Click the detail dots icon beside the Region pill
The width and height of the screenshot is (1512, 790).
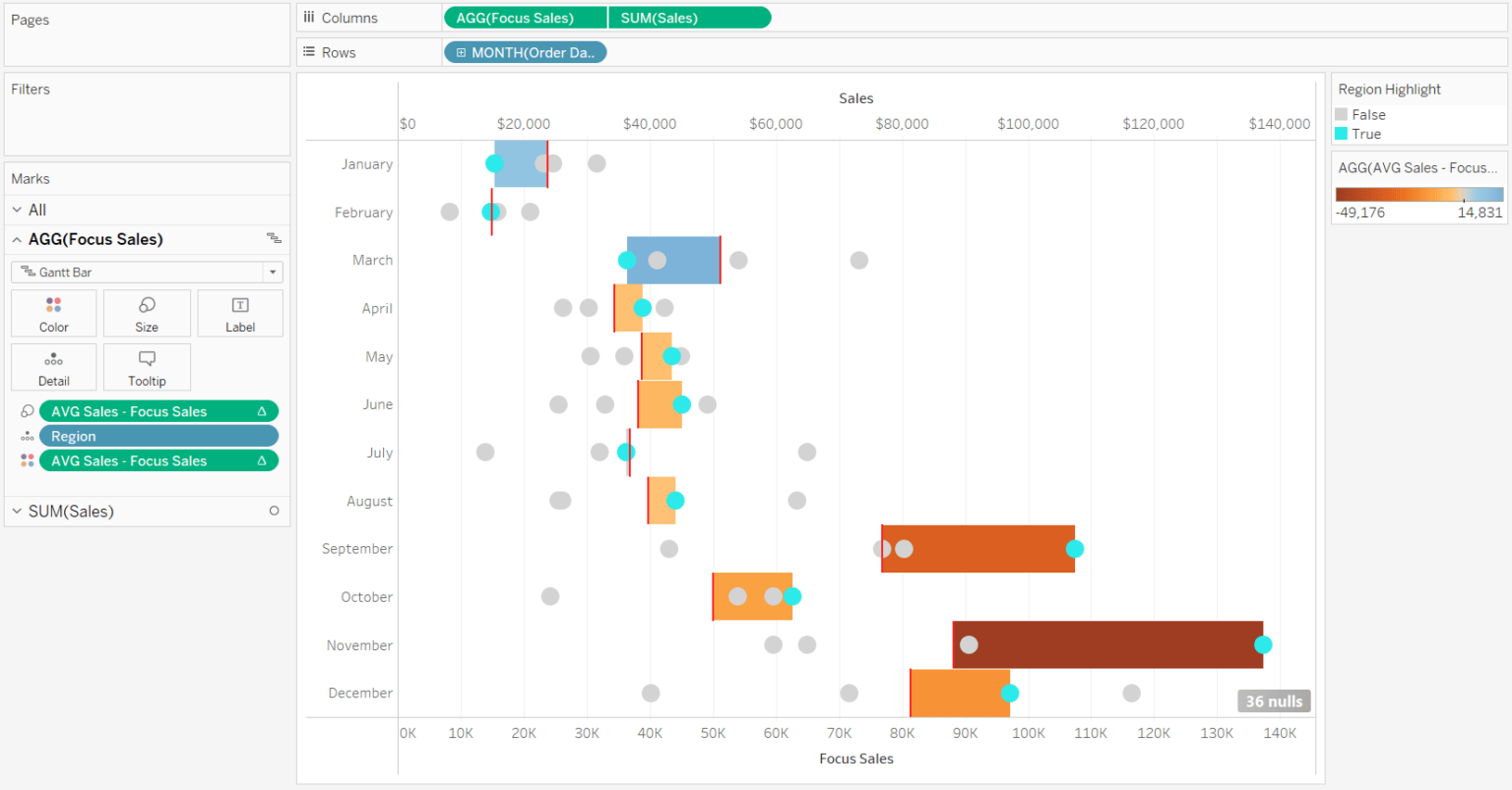(27, 435)
